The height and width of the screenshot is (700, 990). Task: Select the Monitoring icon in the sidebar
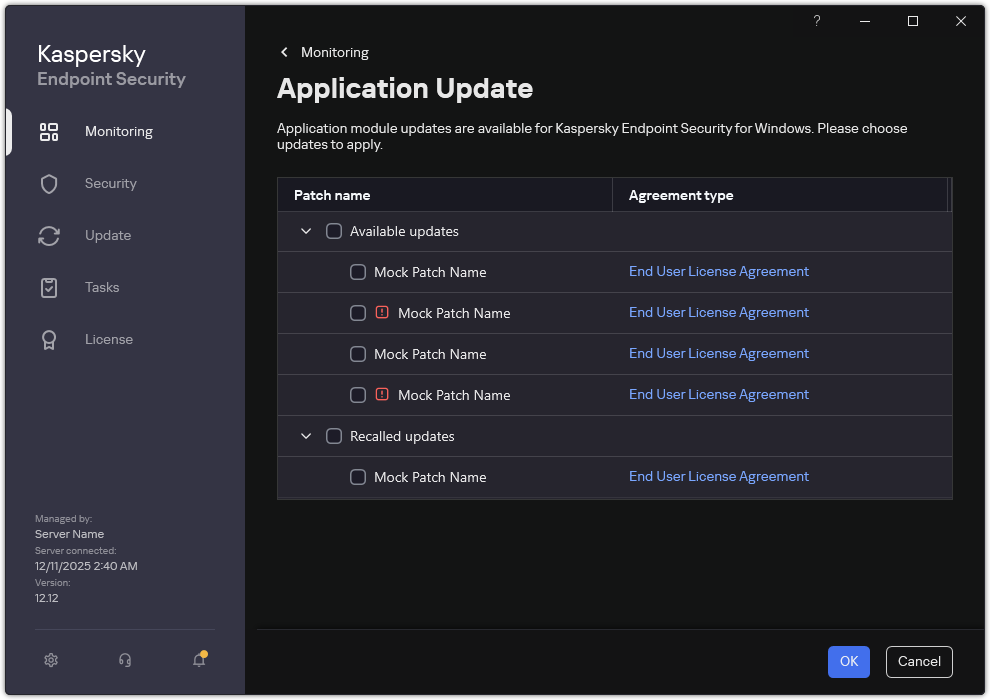coord(49,131)
